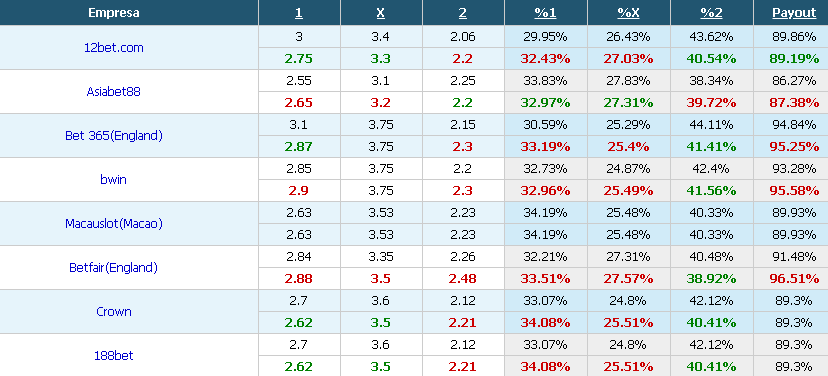This screenshot has width=828, height=376.
Task: Sort table by column 1 header
Action: click(x=299, y=13)
